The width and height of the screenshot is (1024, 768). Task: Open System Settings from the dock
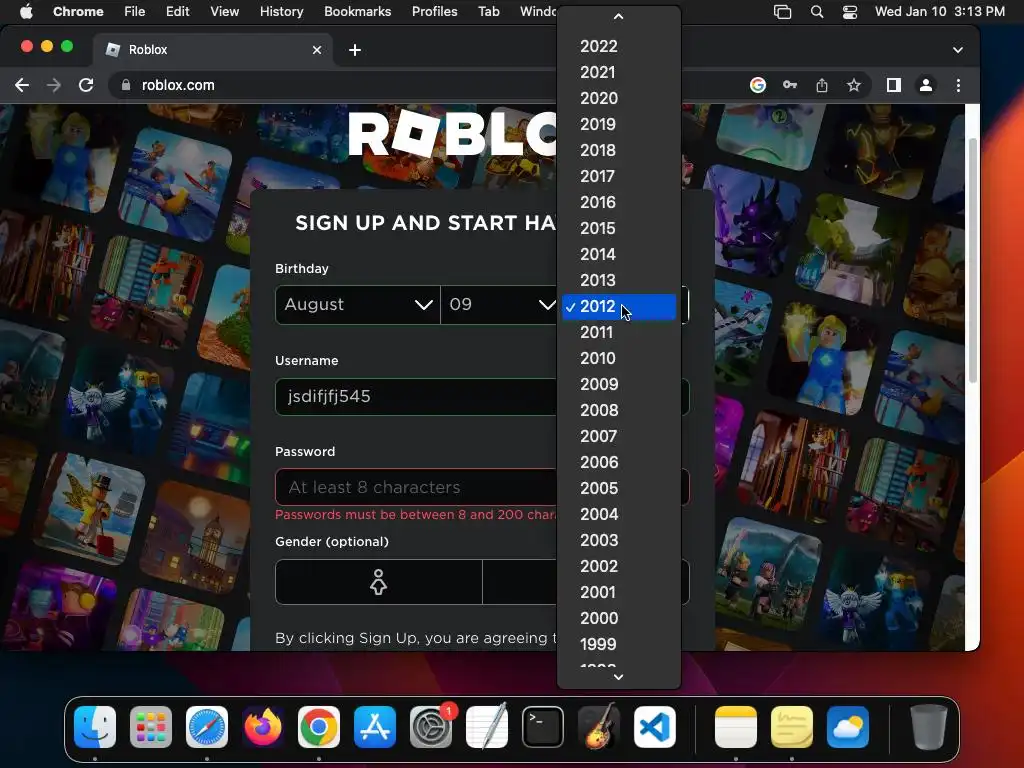pos(431,727)
